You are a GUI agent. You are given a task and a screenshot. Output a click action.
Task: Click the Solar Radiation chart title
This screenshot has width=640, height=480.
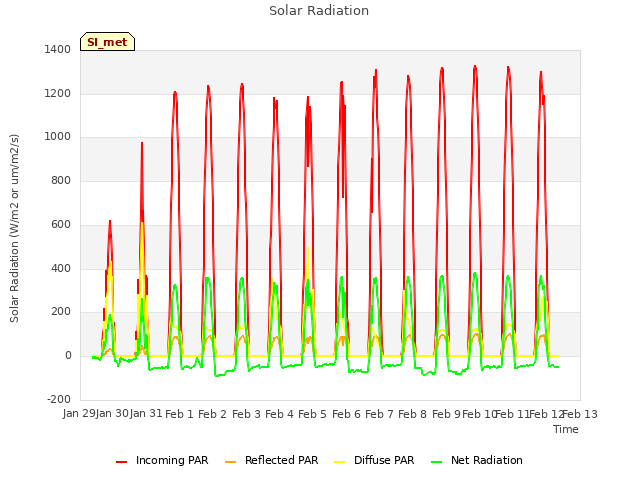[x=319, y=11]
